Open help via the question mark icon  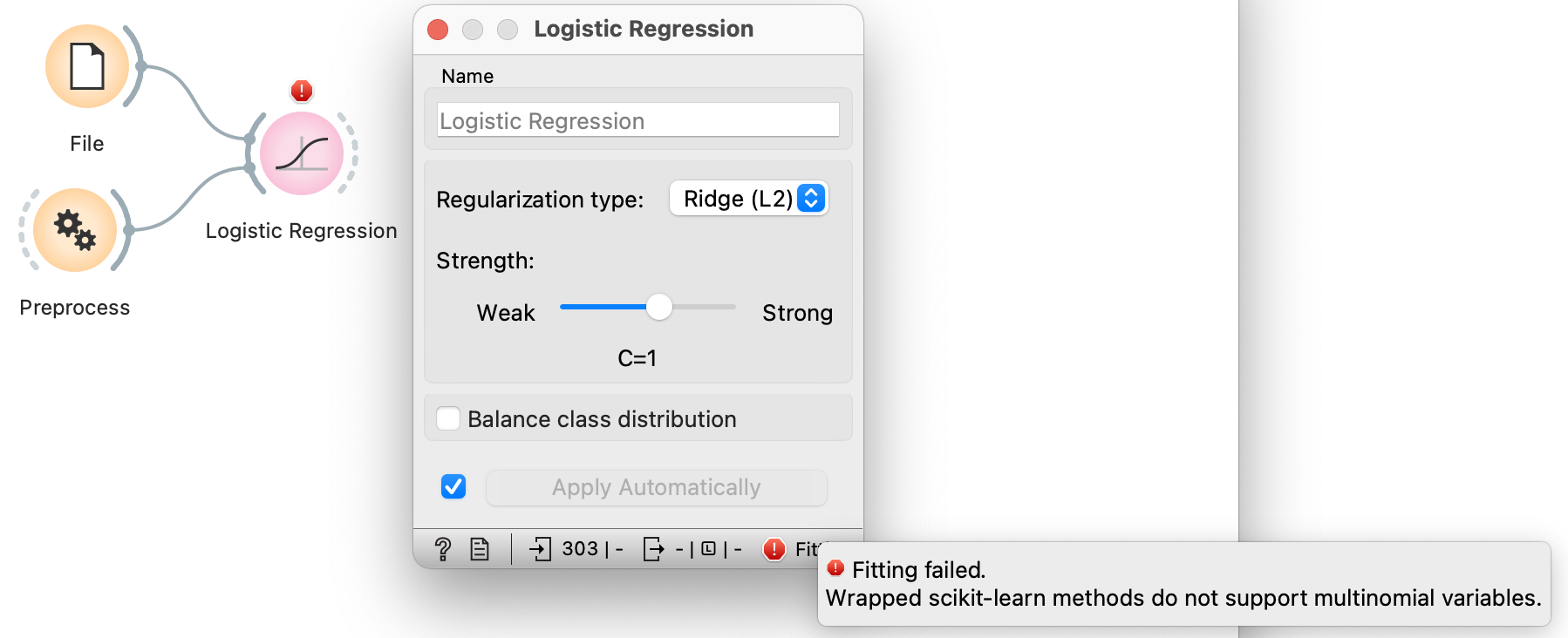pyautogui.click(x=444, y=548)
